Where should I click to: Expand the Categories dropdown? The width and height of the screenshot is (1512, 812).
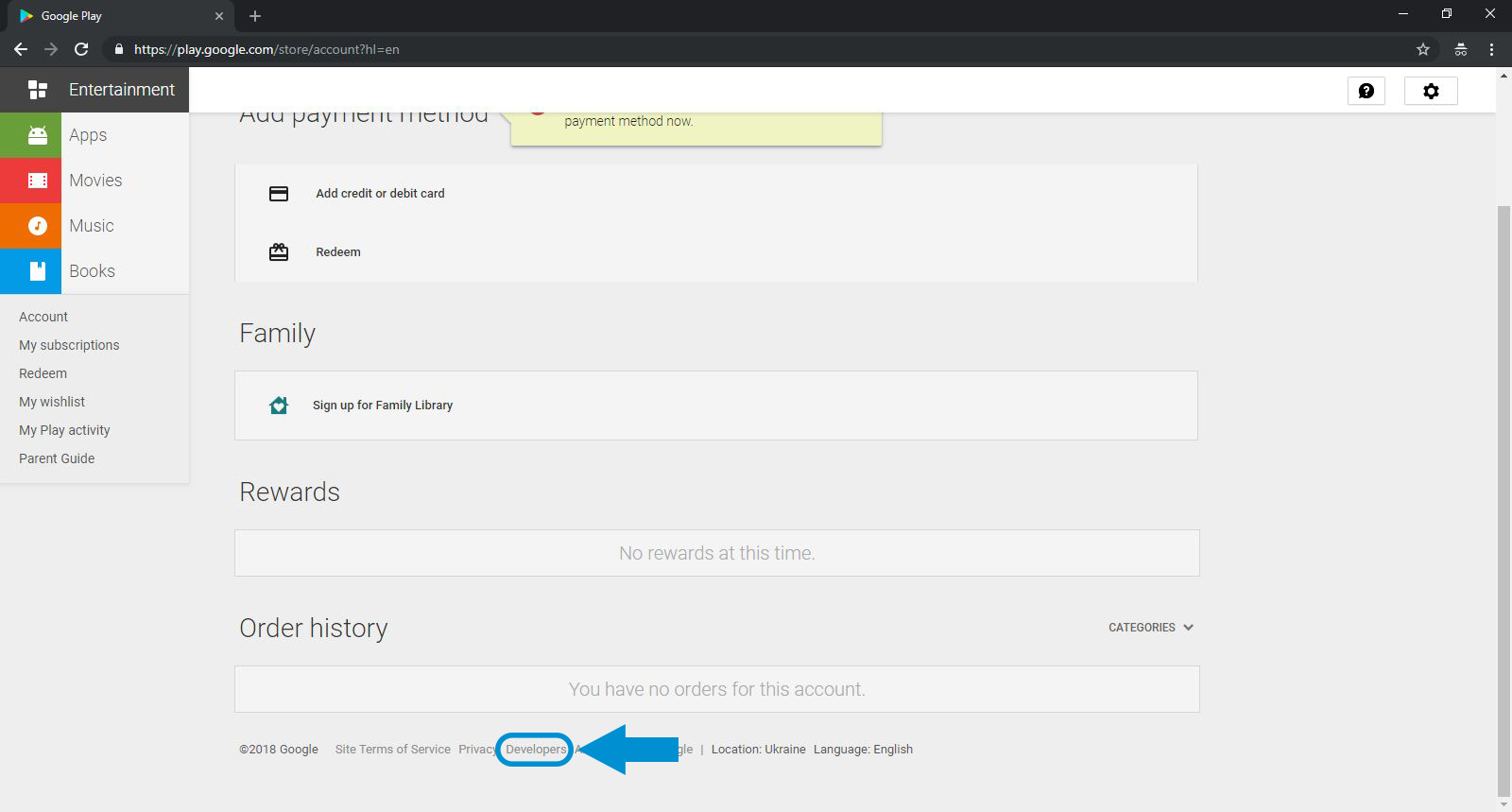[1151, 628]
